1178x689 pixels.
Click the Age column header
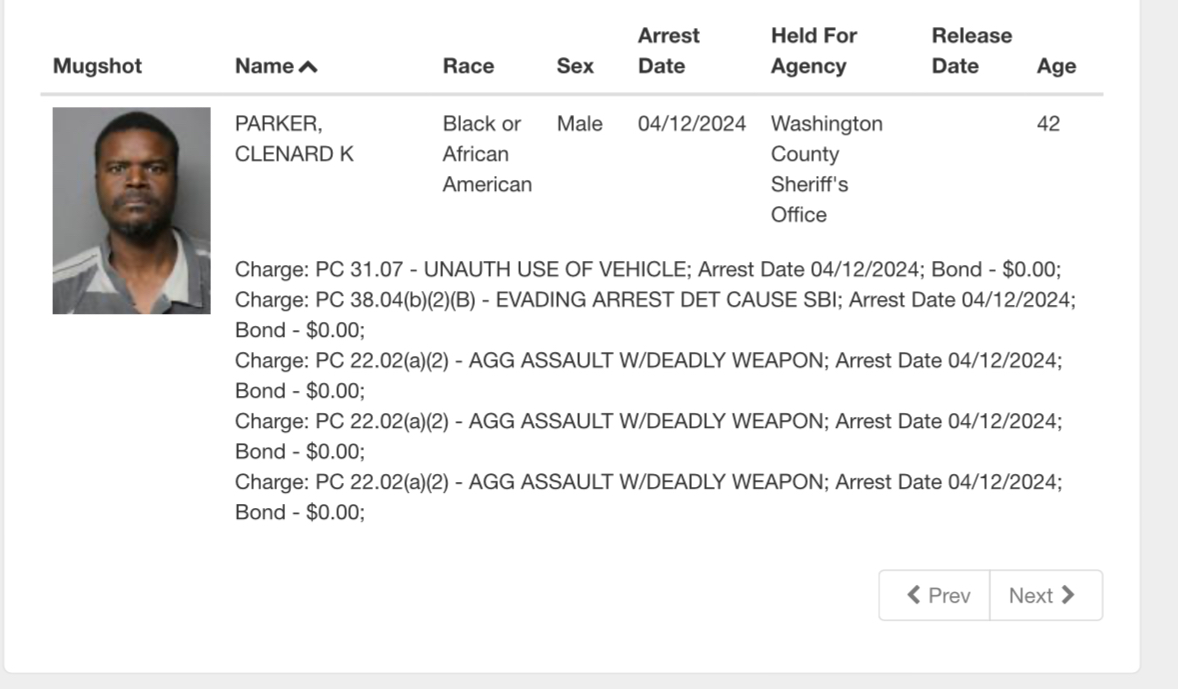[x=1056, y=67]
